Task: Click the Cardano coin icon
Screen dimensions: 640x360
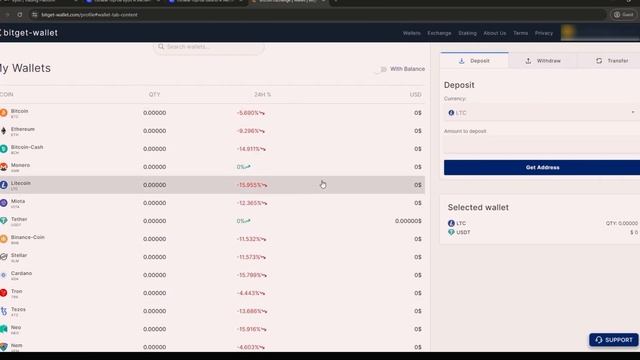Action: tap(3, 275)
